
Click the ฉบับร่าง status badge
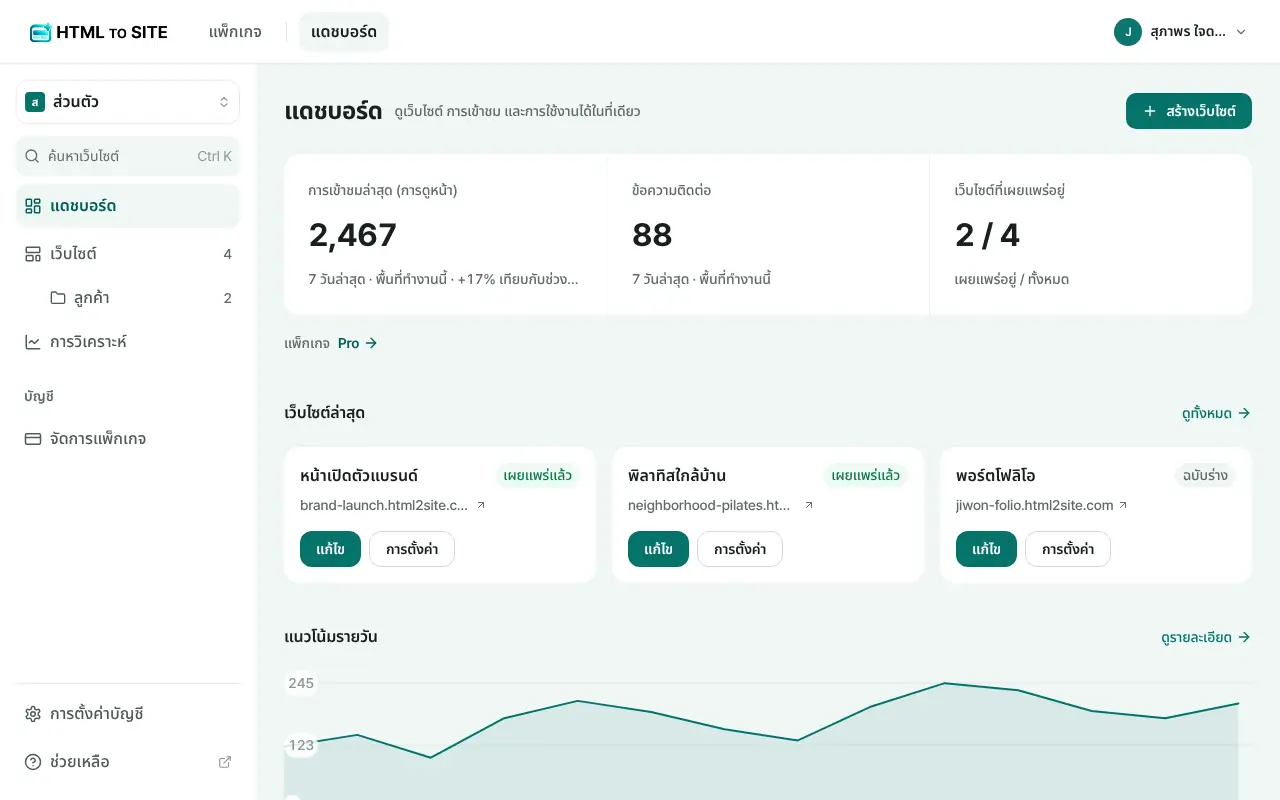point(1205,475)
